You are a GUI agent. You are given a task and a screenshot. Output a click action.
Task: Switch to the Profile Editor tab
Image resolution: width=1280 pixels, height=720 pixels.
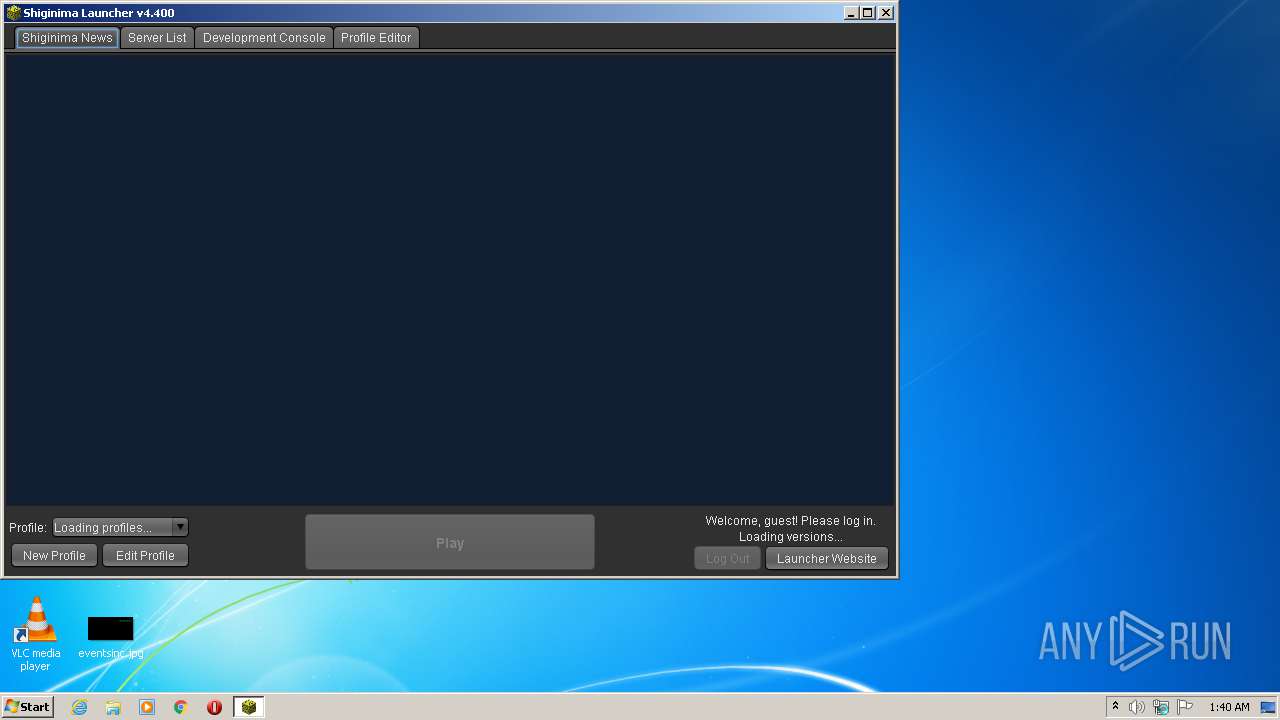click(x=376, y=38)
